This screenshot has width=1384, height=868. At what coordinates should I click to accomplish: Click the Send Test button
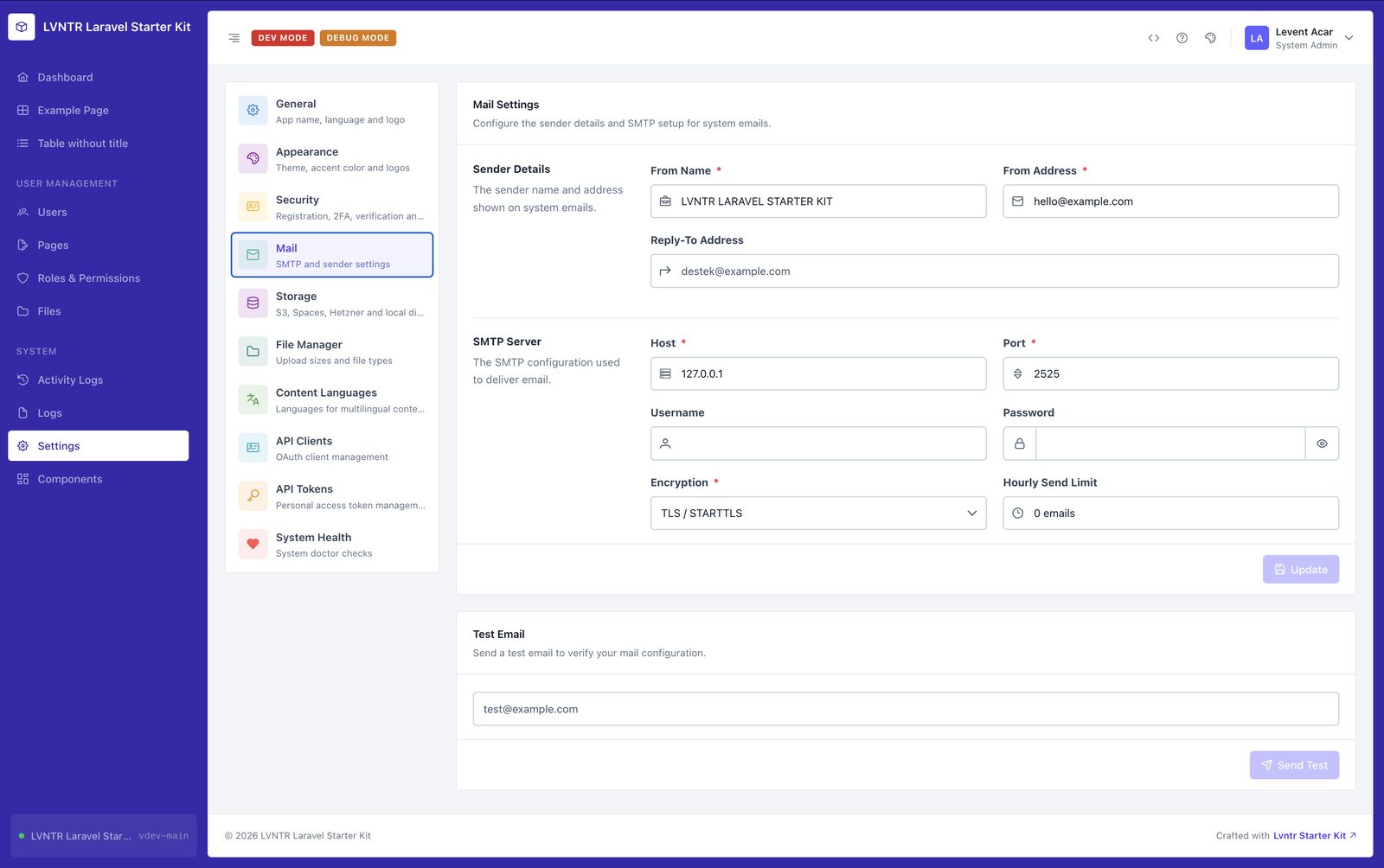click(x=1294, y=765)
